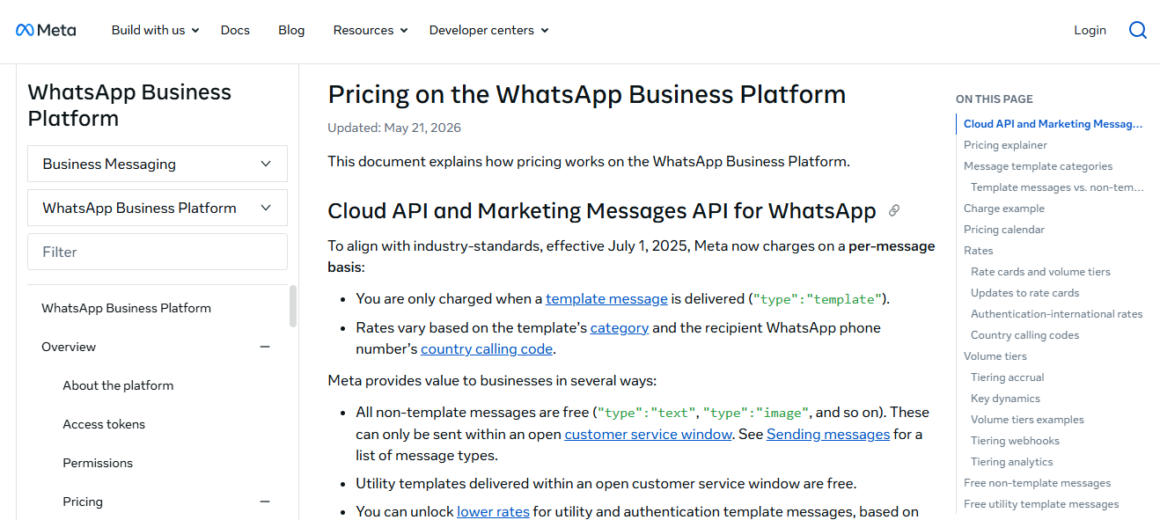Jump to Updates to rate cards
Image resolution: width=1160 pixels, height=520 pixels.
pyautogui.click(x=1025, y=292)
